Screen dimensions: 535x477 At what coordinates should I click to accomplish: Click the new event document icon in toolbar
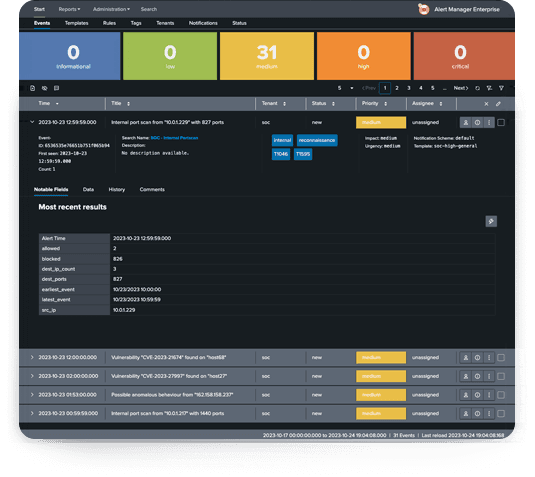point(32,88)
